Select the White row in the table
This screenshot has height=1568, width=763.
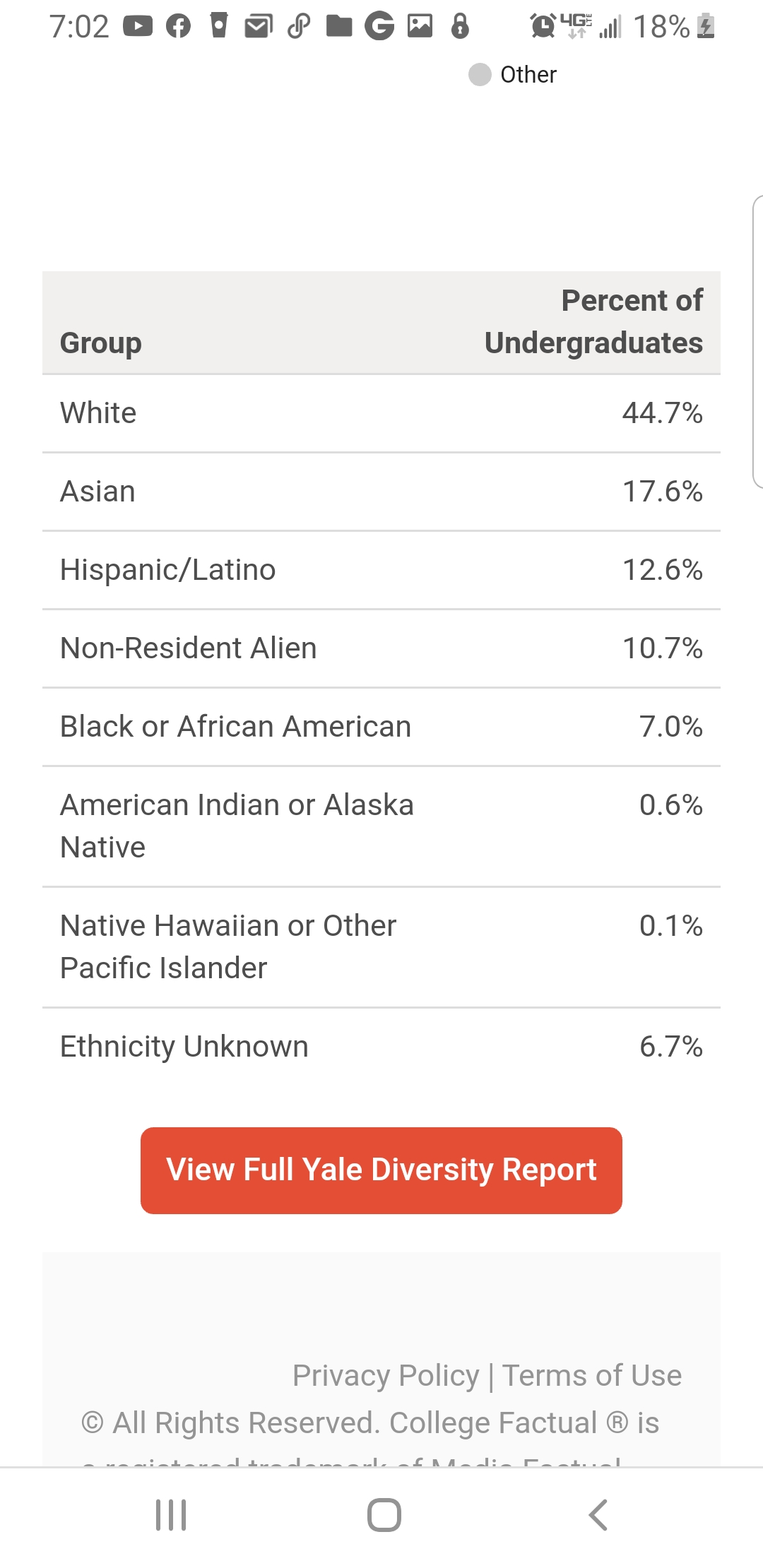point(381,413)
